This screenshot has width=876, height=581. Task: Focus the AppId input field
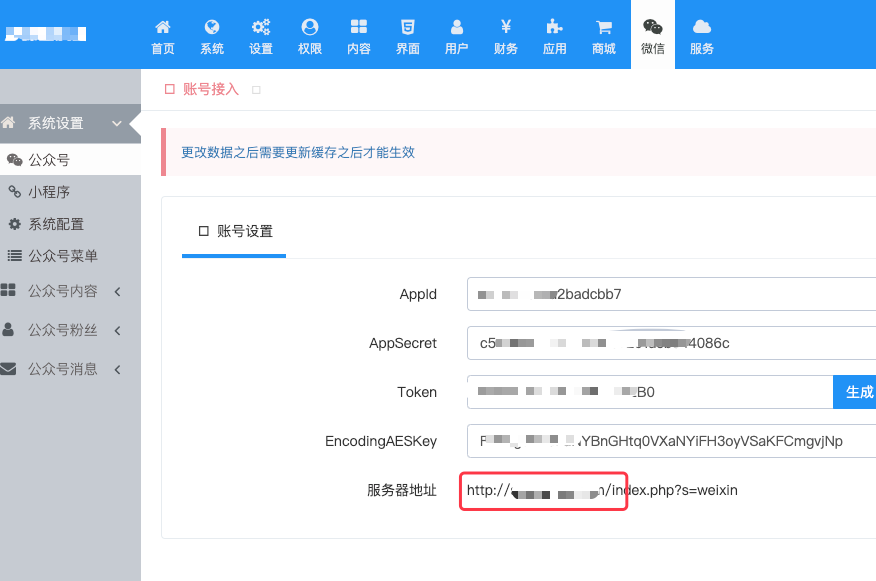pos(672,294)
